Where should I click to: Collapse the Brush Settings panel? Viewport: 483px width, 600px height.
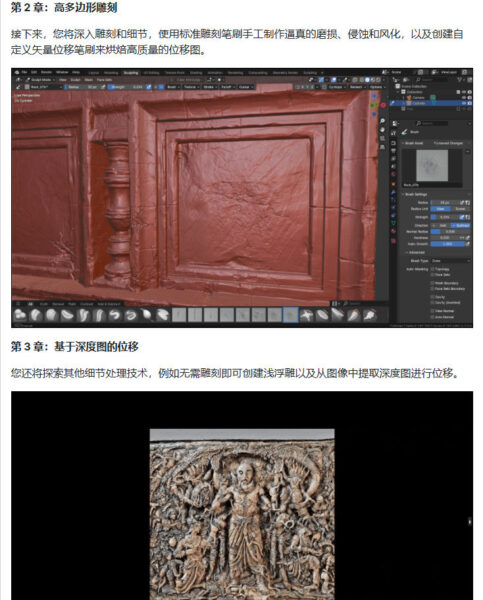coord(416,194)
